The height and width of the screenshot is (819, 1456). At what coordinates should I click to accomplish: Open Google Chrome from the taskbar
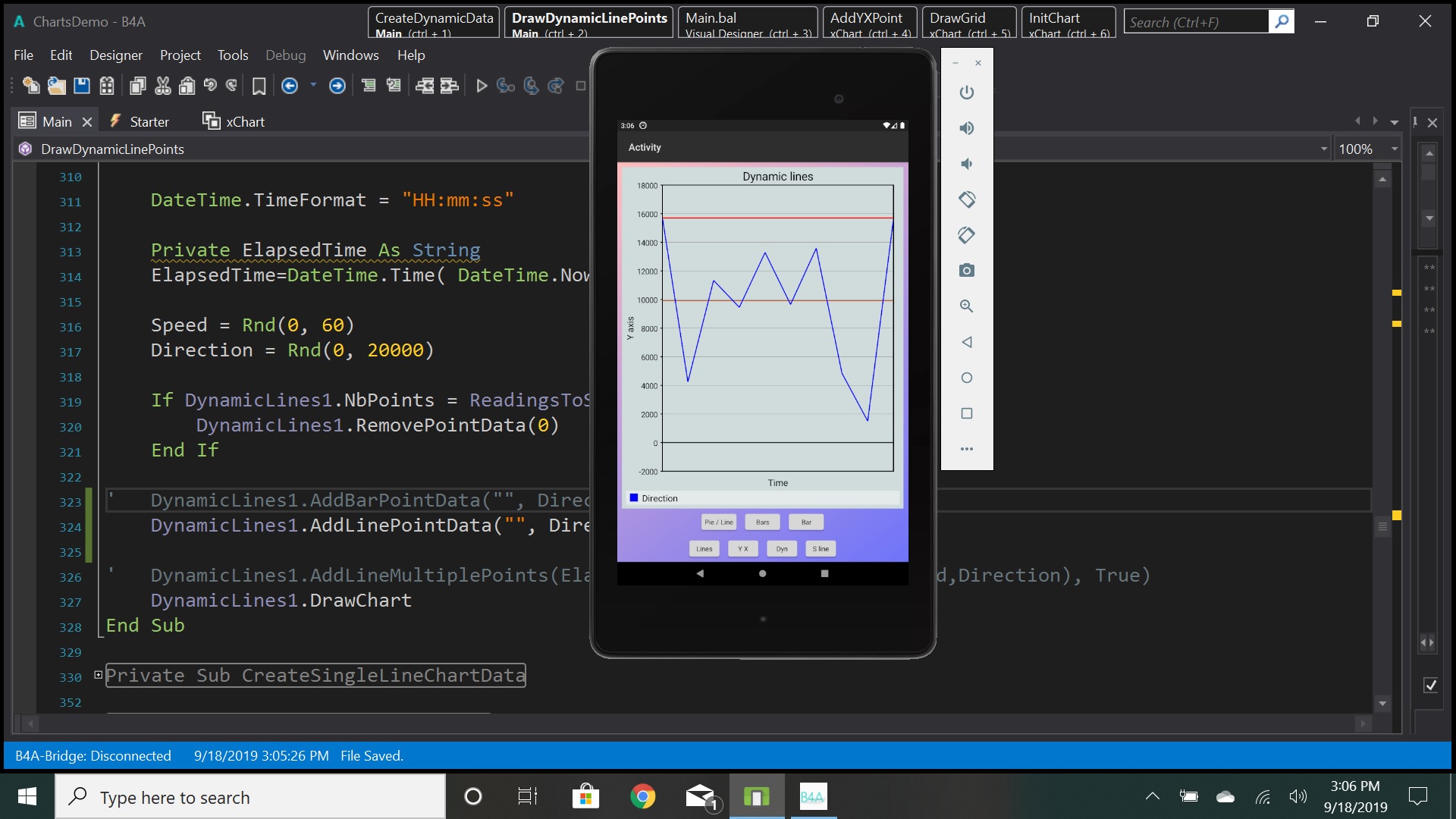[642, 796]
